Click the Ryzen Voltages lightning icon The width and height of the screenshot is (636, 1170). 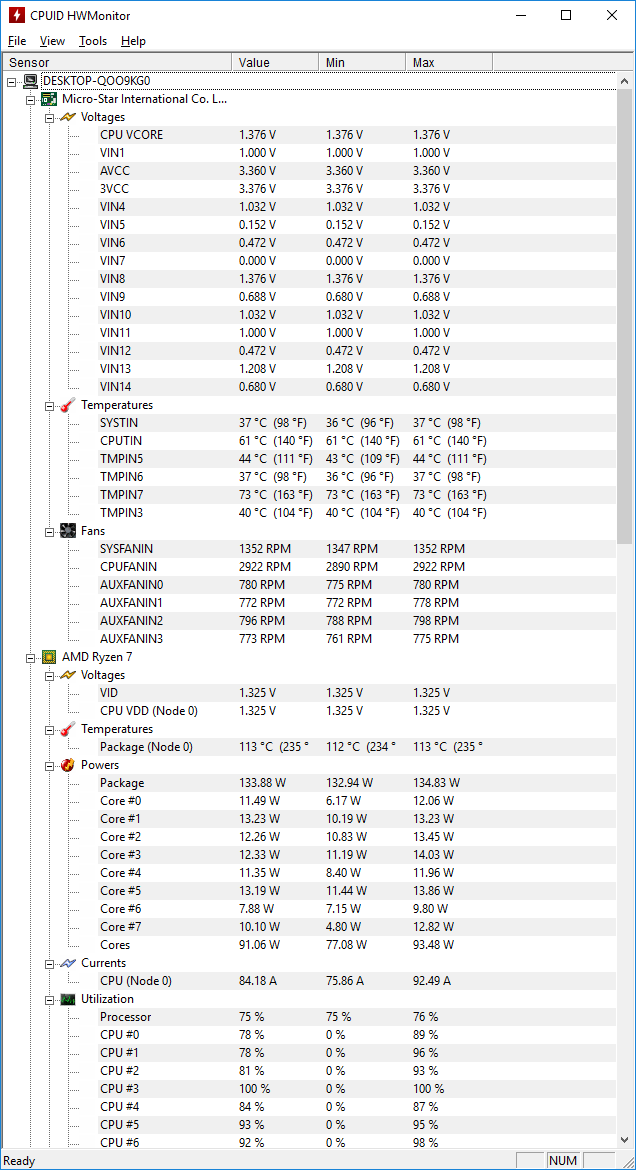[x=69, y=675]
